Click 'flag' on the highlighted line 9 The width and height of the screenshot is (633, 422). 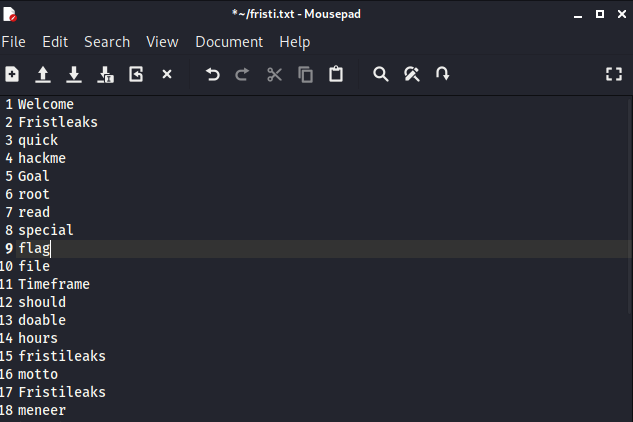pyautogui.click(x=34, y=248)
